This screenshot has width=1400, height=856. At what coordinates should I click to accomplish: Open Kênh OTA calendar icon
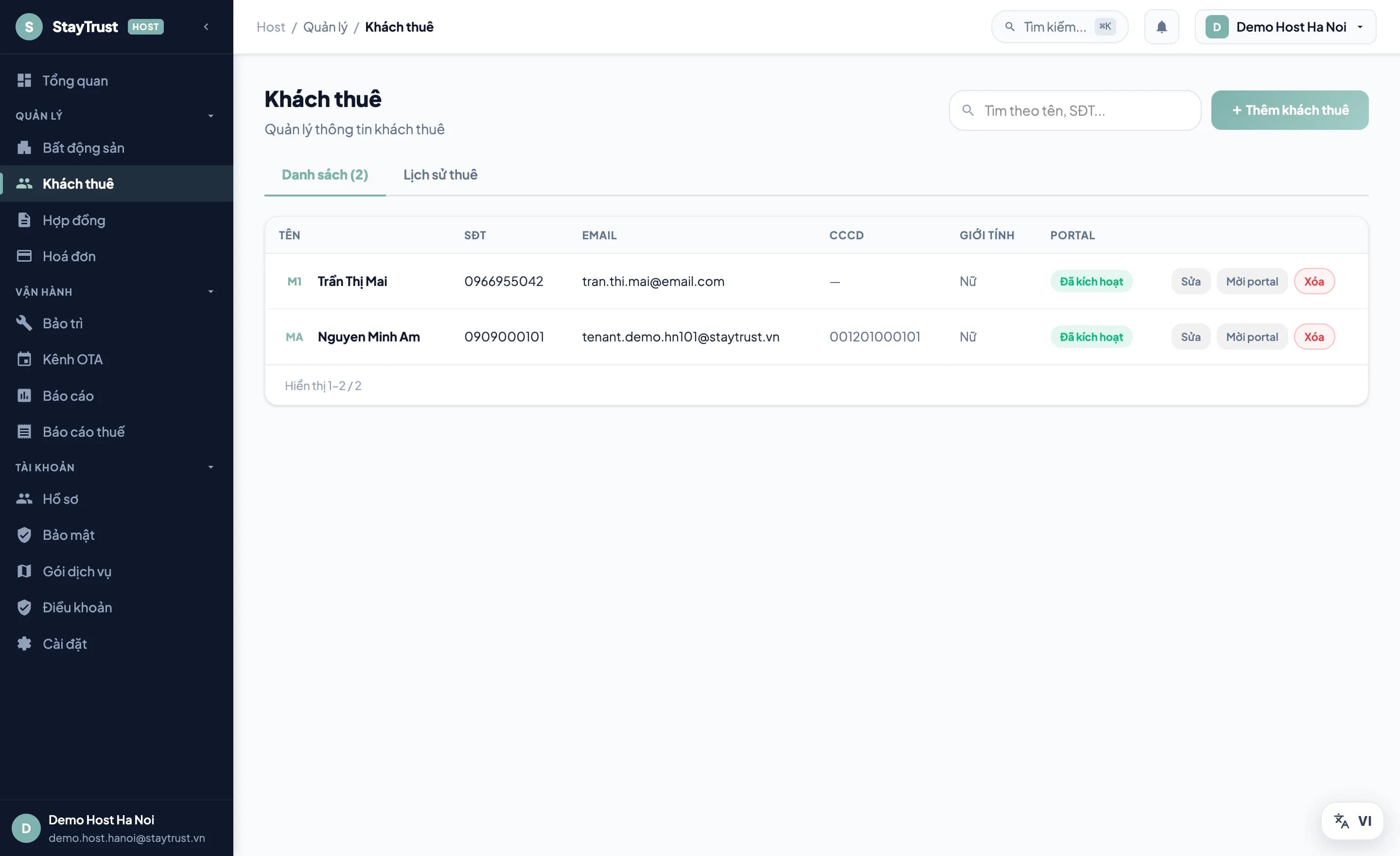tap(24, 359)
